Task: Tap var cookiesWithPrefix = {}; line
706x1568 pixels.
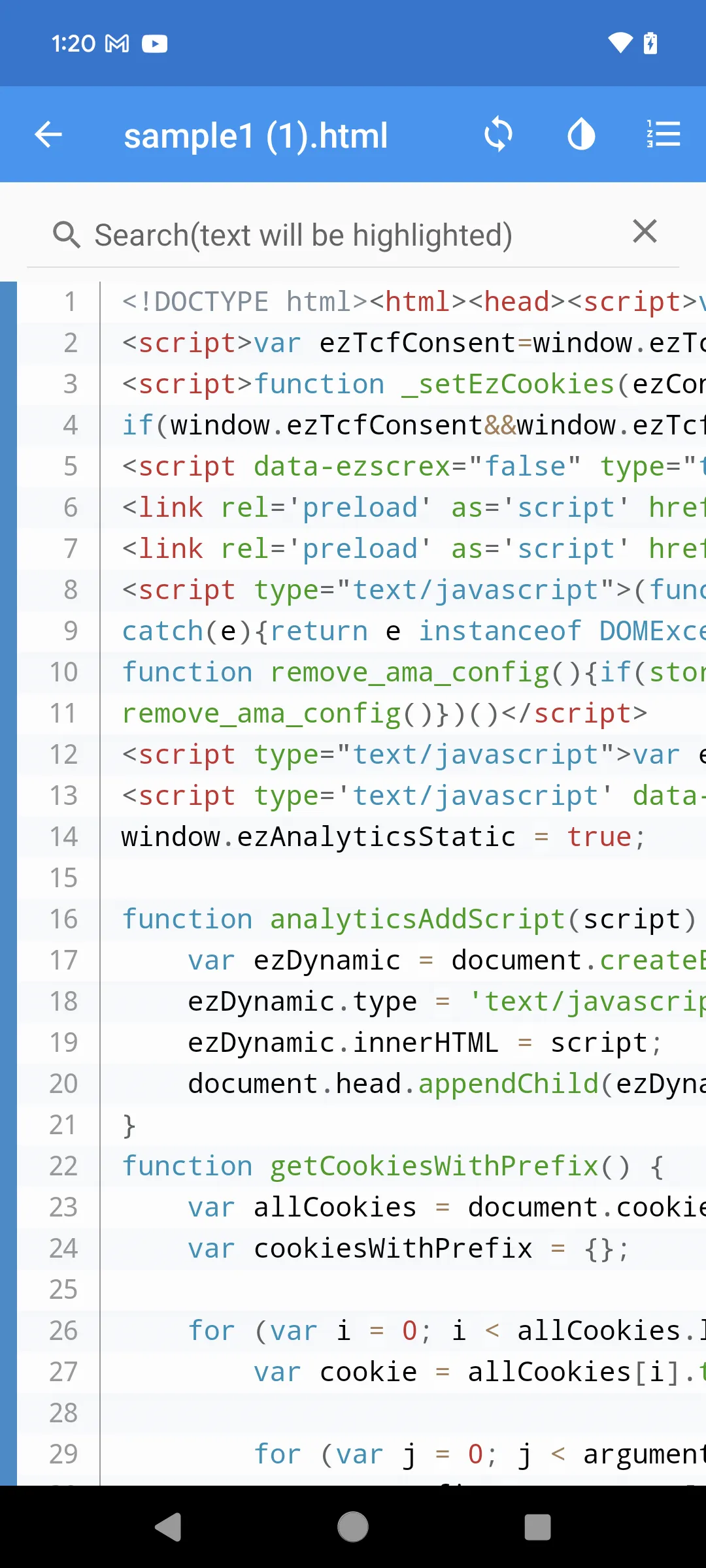Action: [x=409, y=1249]
